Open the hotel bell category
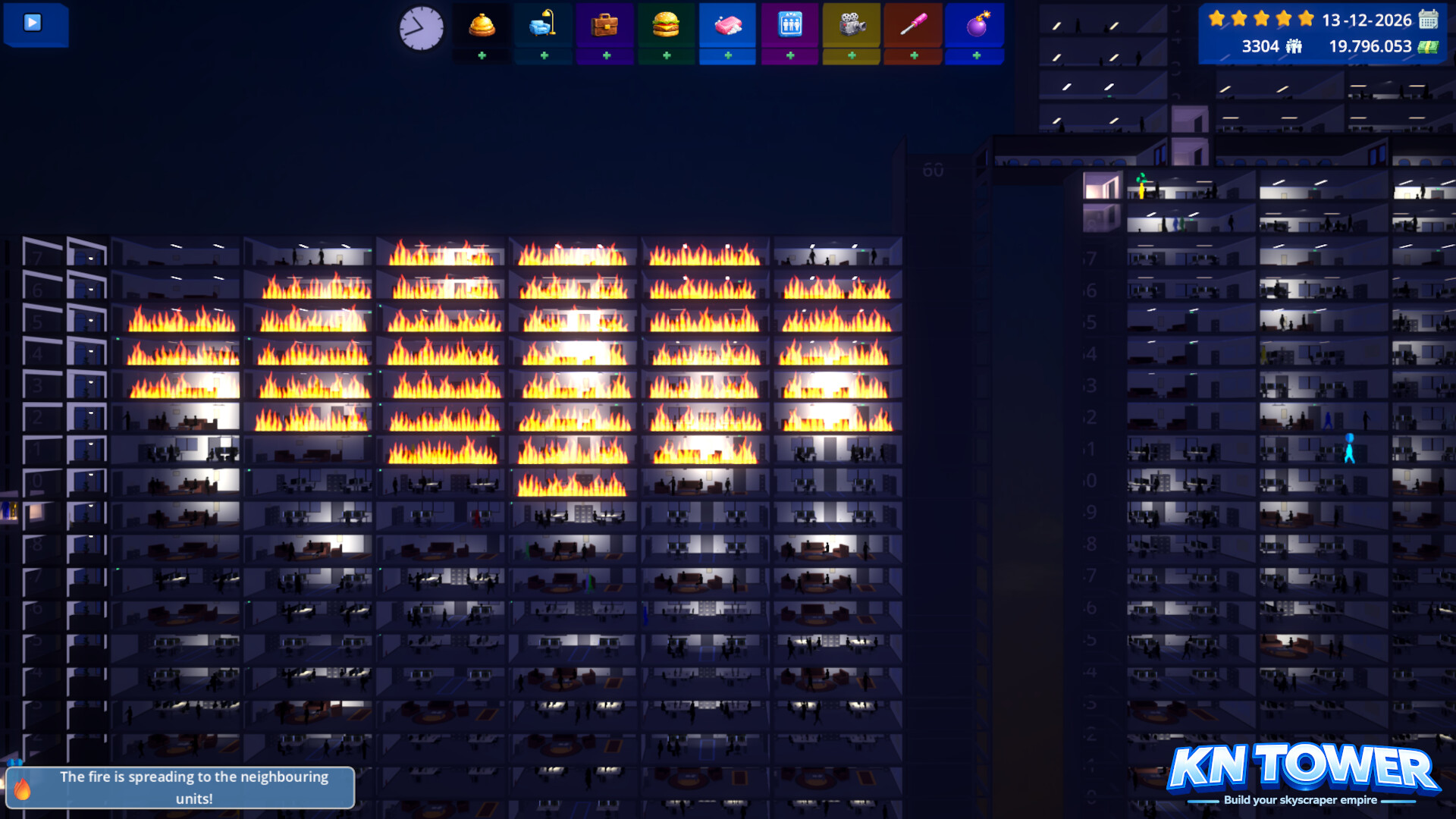The width and height of the screenshot is (1456, 819). click(482, 25)
